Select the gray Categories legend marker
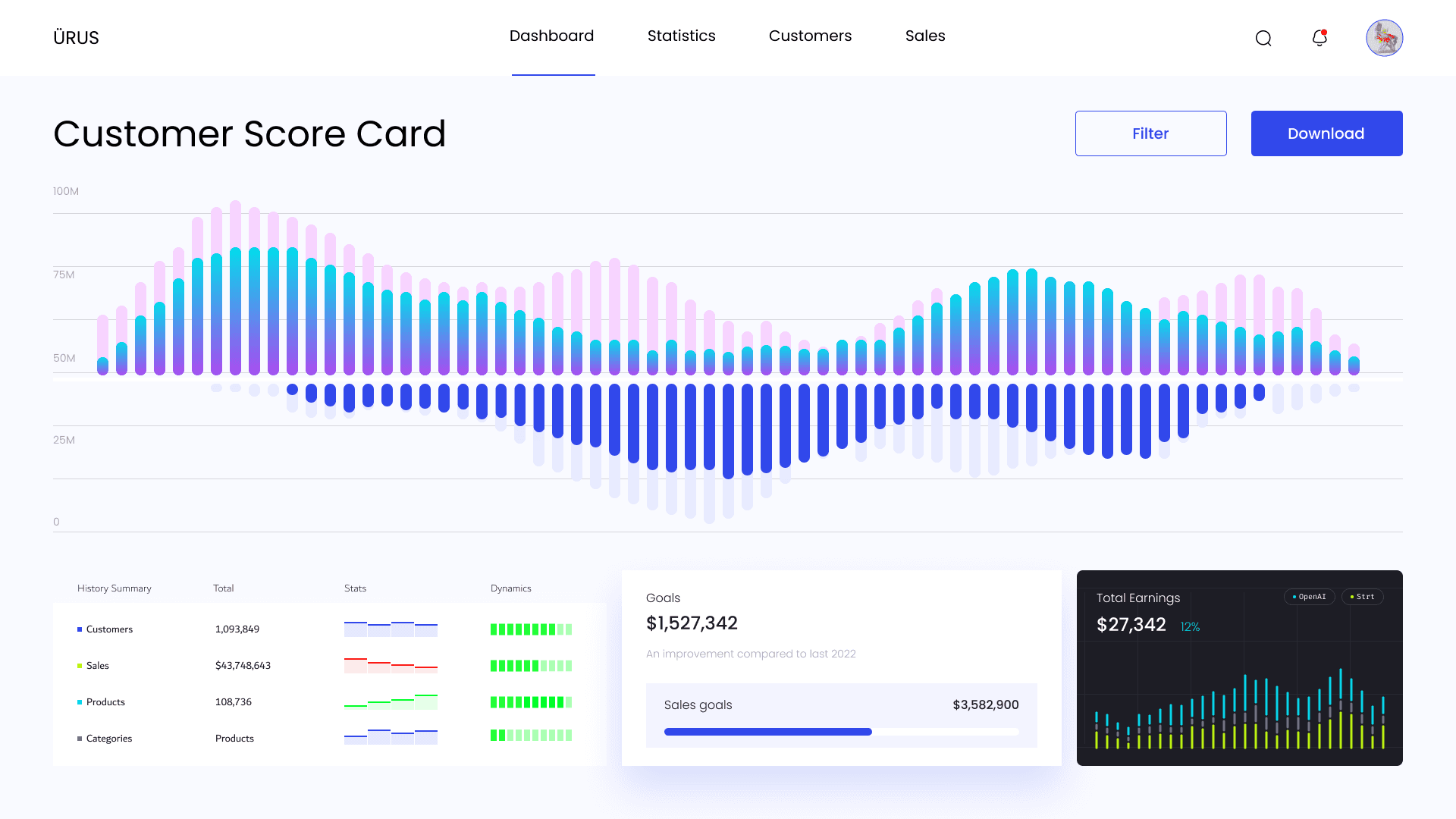1456x819 pixels. pos(80,739)
